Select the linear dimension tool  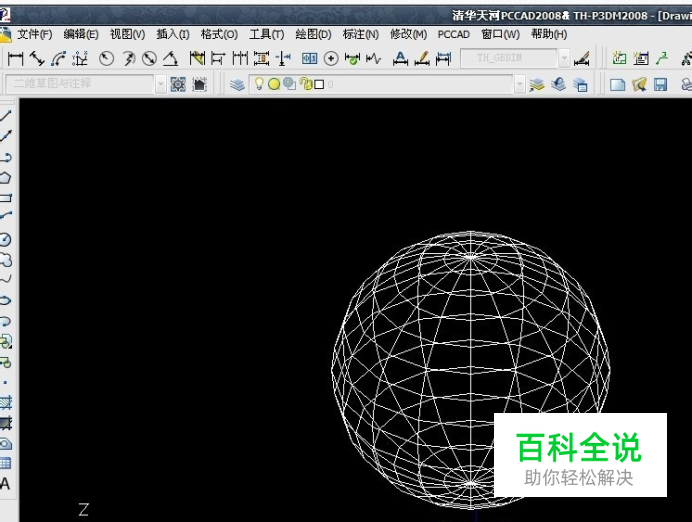(x=15, y=59)
